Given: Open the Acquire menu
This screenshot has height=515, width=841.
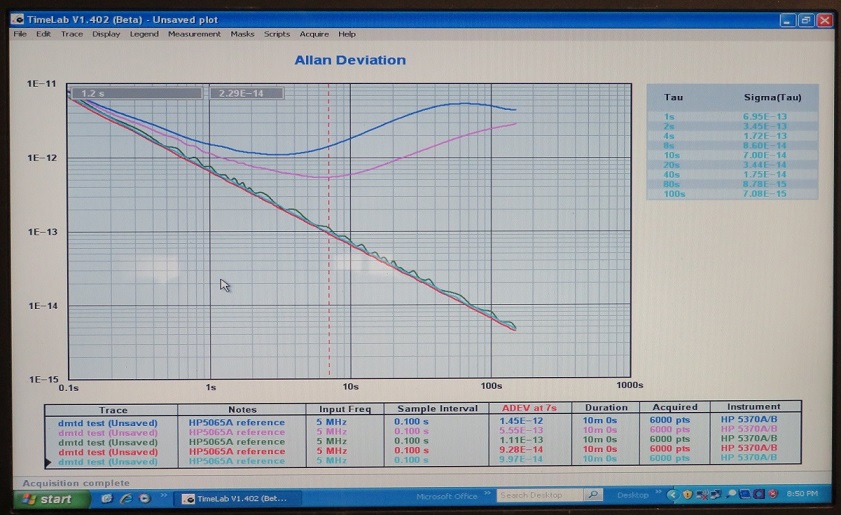Looking at the screenshot, I should [314, 34].
